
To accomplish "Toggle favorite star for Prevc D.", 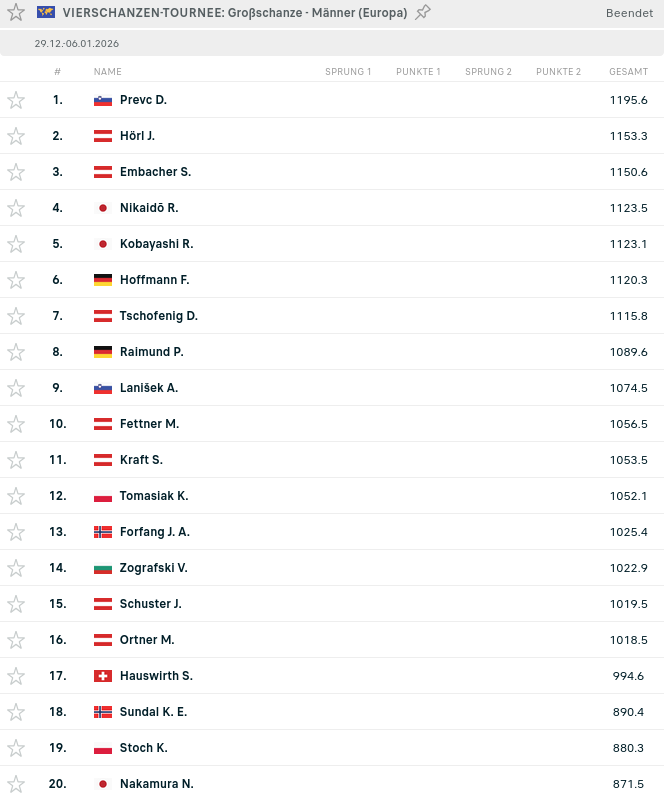I will coord(16,100).
